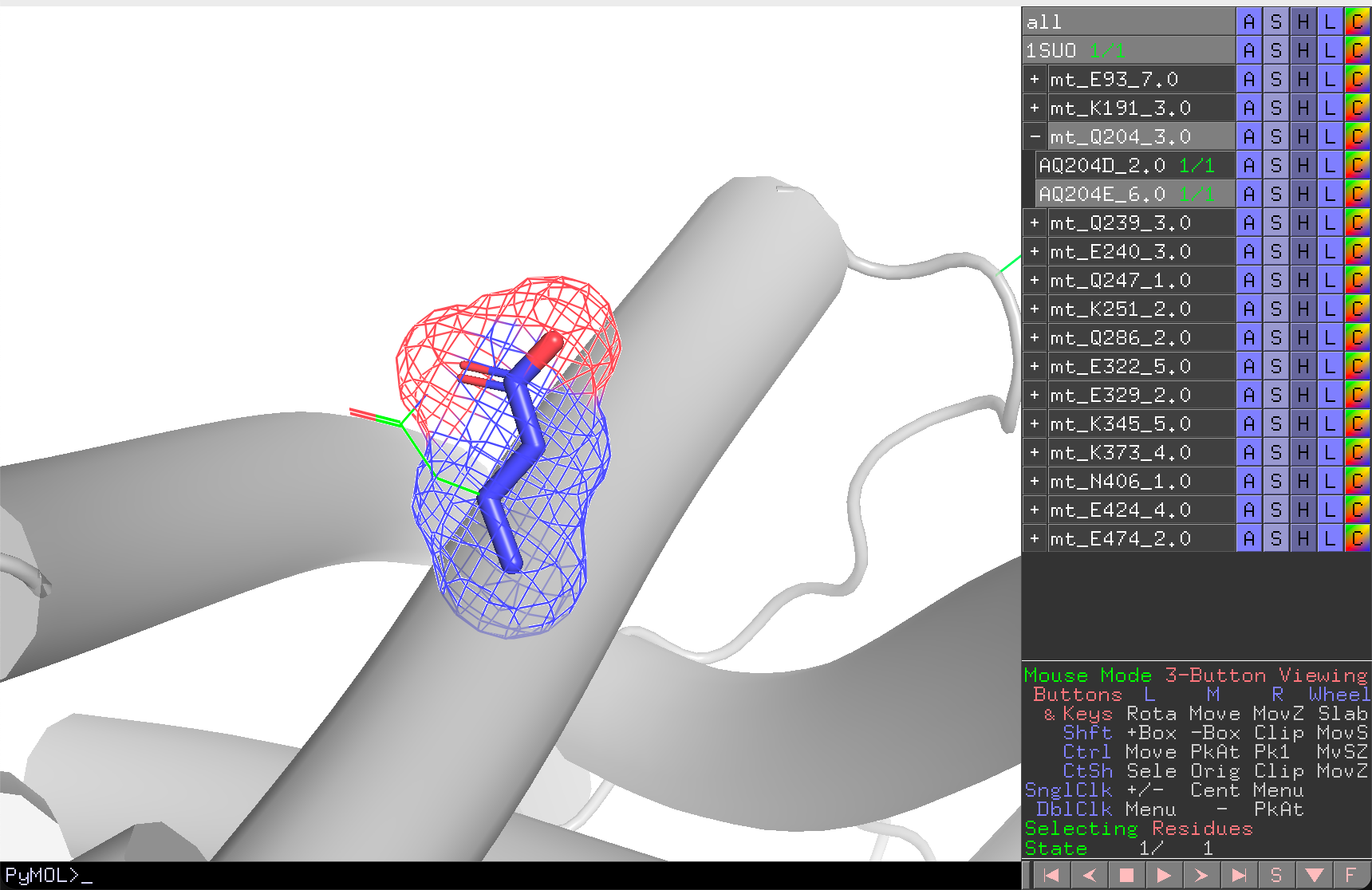Toggle visibility of AQ204E_6.0 object

[x=1136, y=194]
